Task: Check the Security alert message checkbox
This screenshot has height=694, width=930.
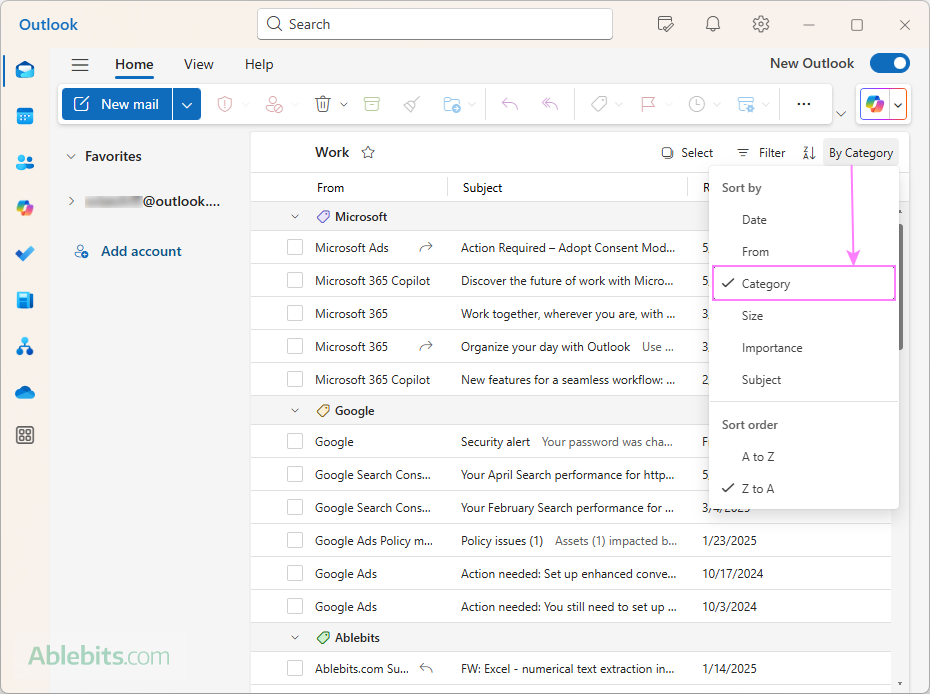Action: [x=295, y=441]
